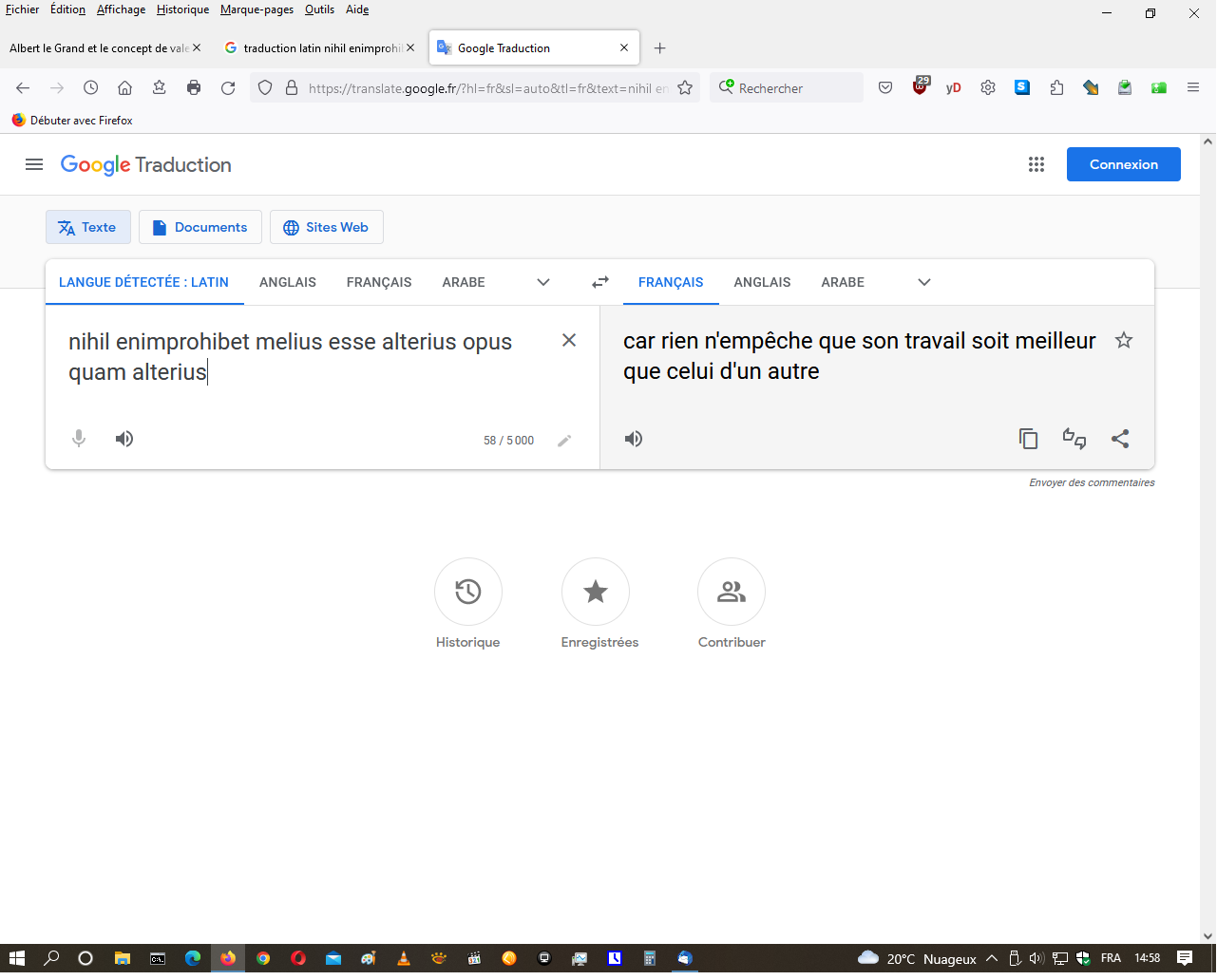Listen to the Latin source text

click(x=124, y=439)
